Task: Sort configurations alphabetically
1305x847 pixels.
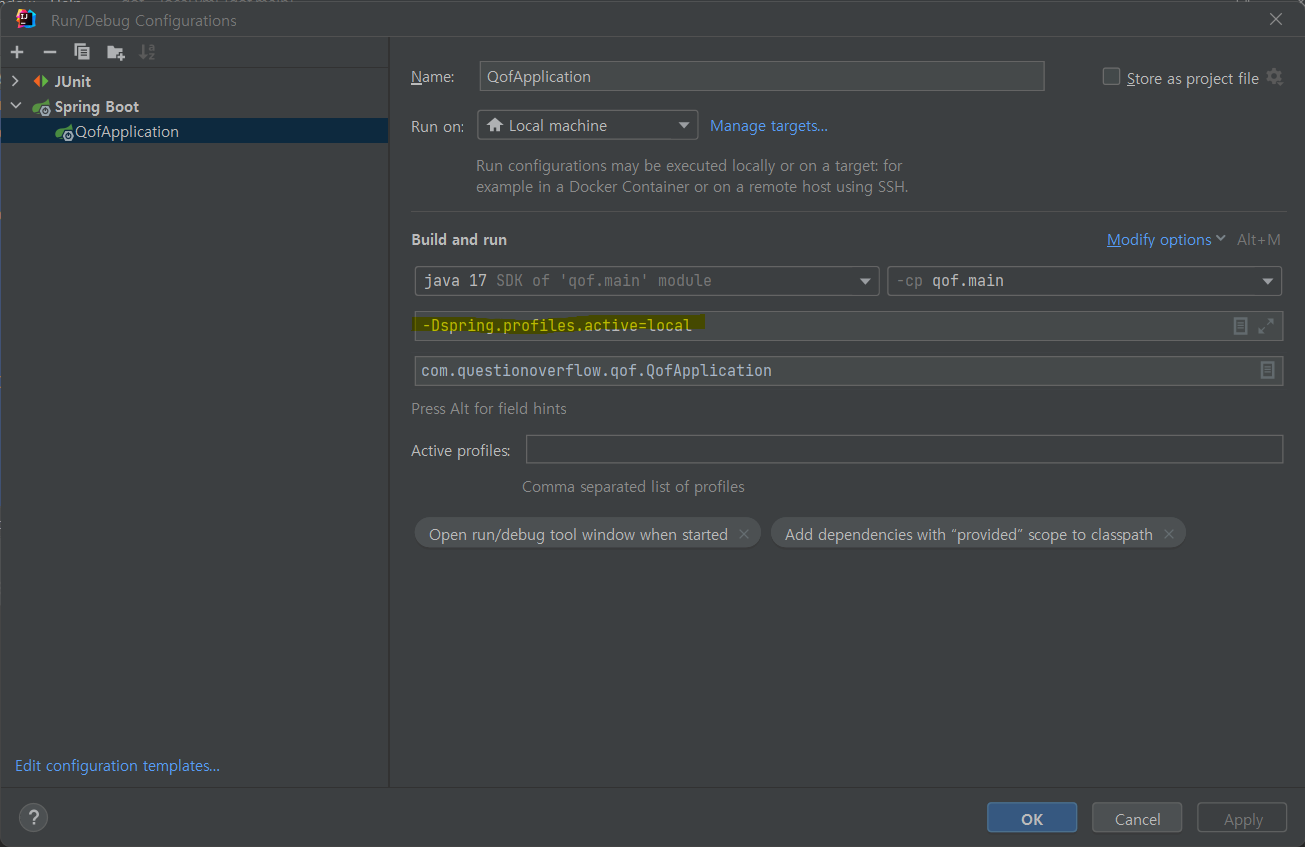Action: click(148, 52)
